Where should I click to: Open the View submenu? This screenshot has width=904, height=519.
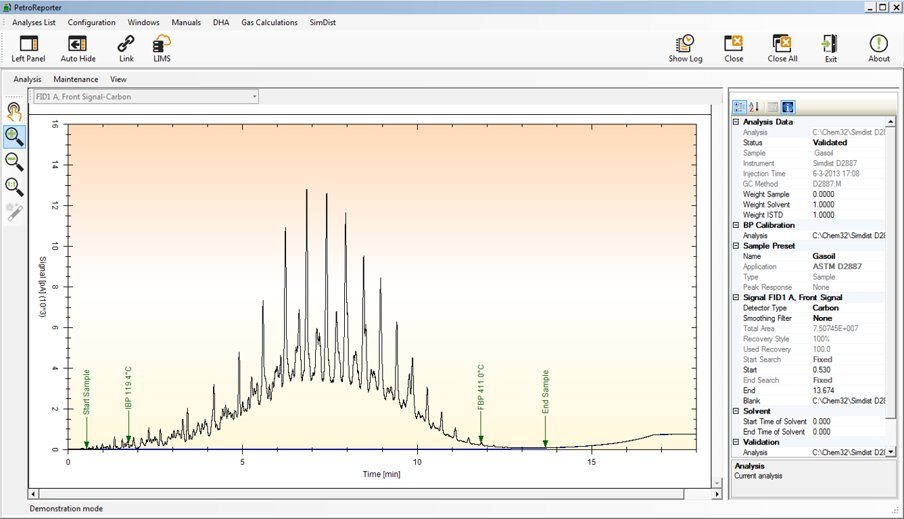[x=118, y=79]
